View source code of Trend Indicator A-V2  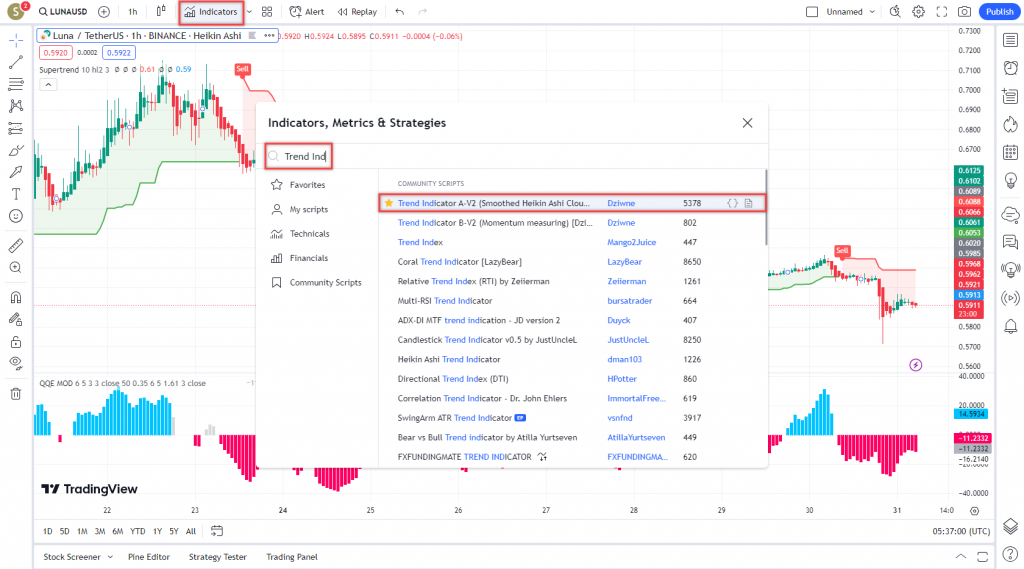[x=733, y=203]
